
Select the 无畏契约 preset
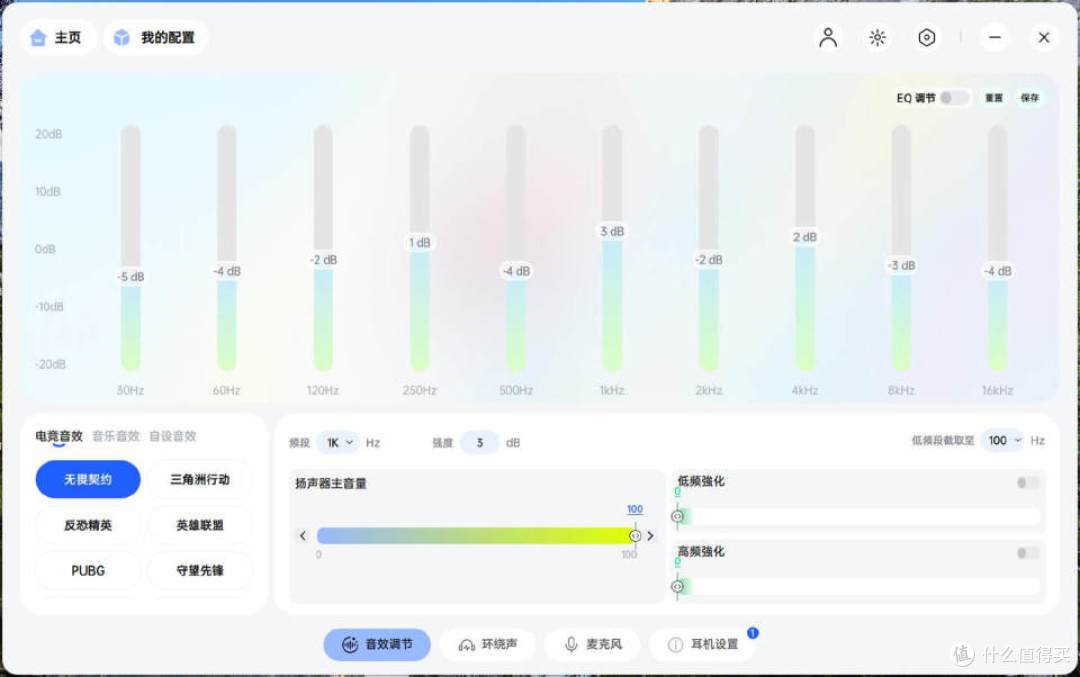[87, 479]
